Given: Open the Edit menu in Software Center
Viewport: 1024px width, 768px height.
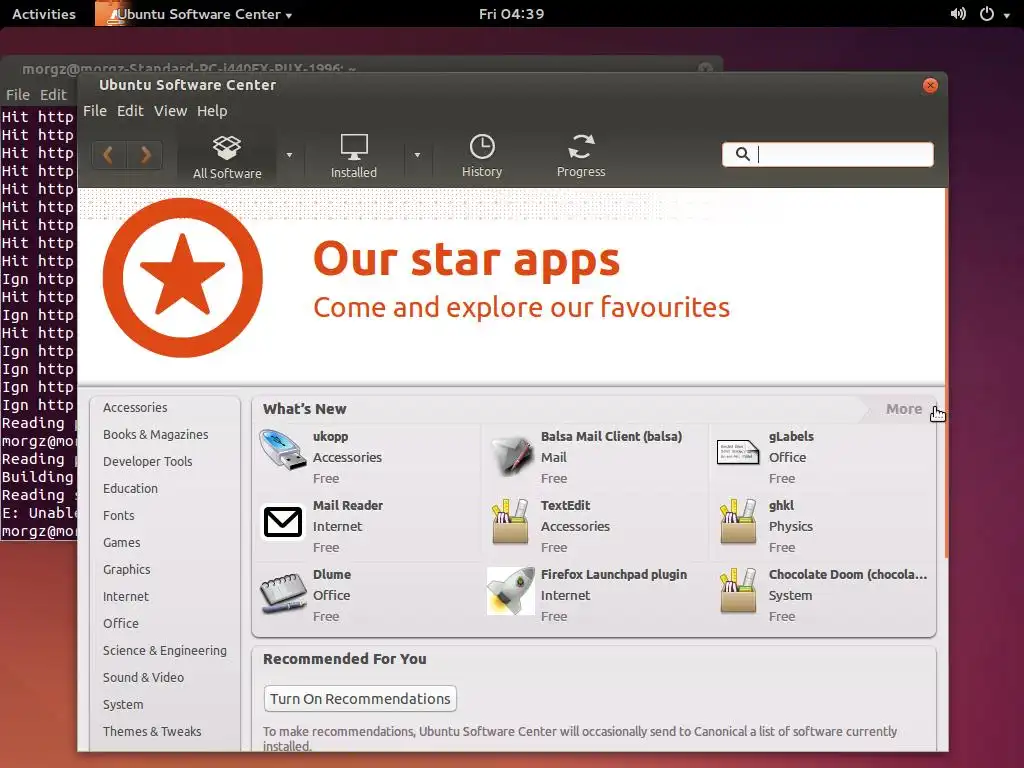Looking at the screenshot, I should pos(130,111).
